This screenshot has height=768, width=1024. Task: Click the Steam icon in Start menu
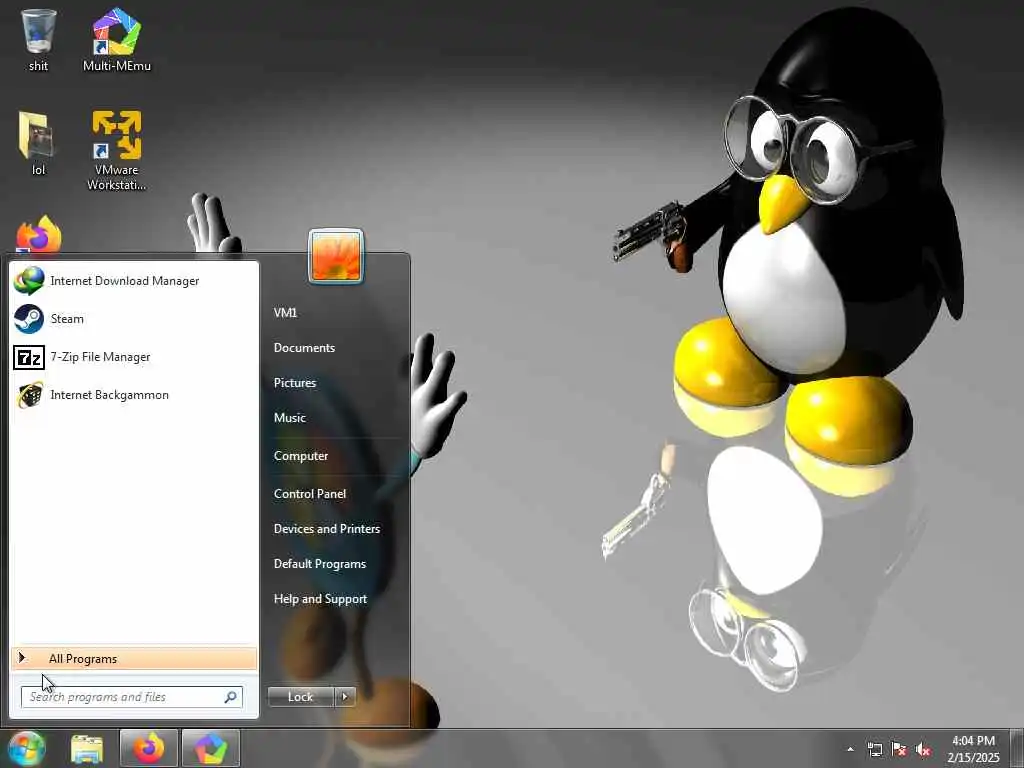click(x=29, y=319)
